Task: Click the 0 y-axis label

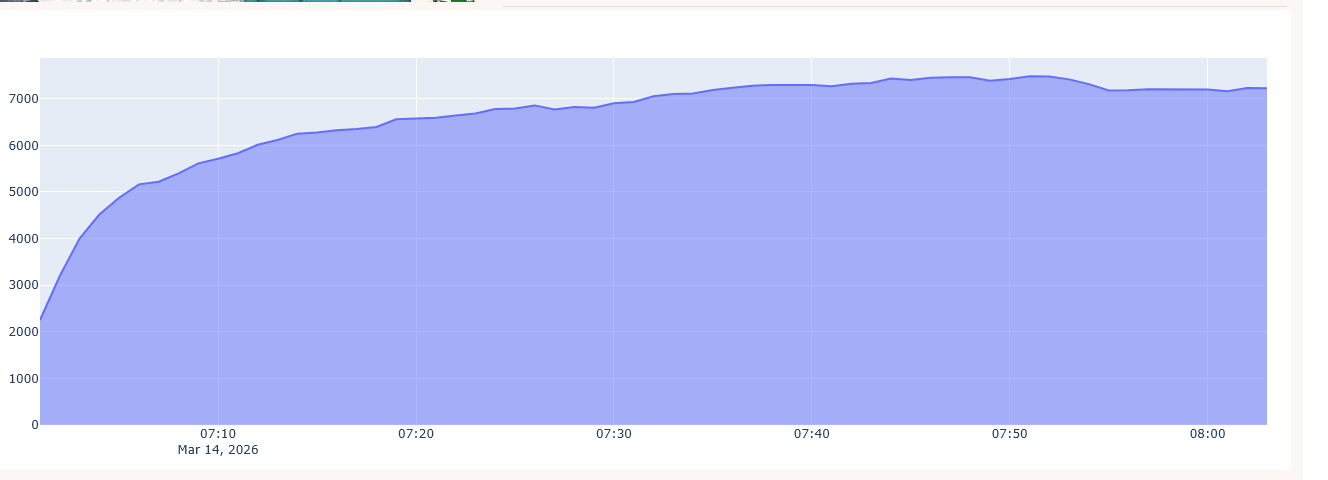Action: click(34, 425)
